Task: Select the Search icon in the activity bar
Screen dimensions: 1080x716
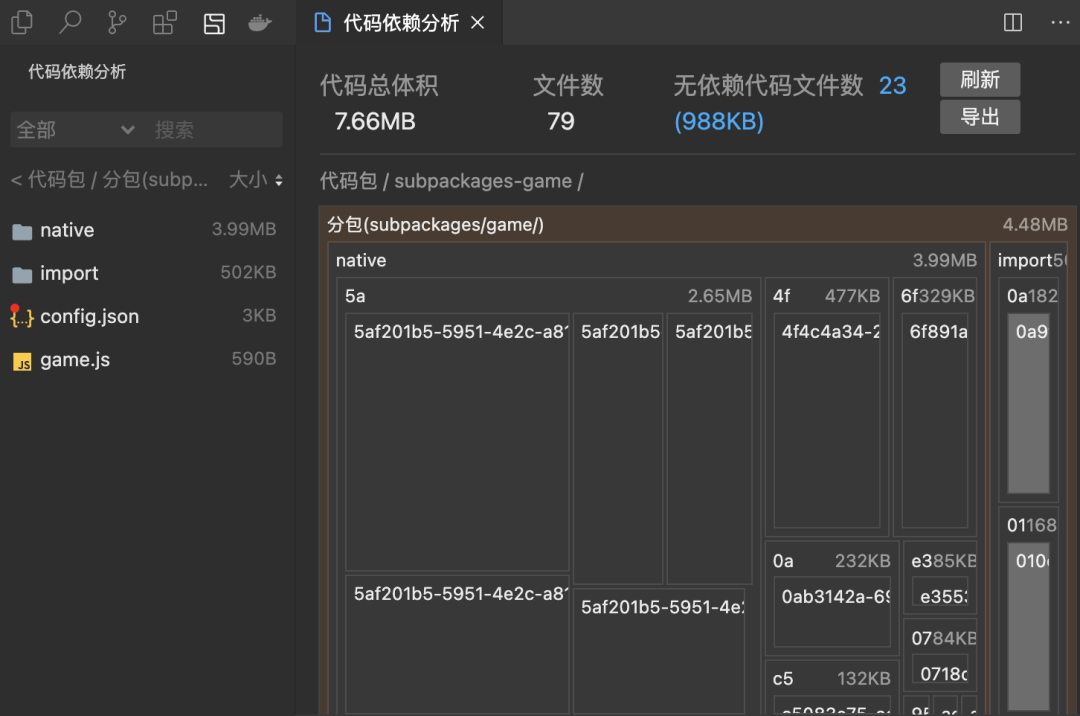Action: [x=69, y=22]
